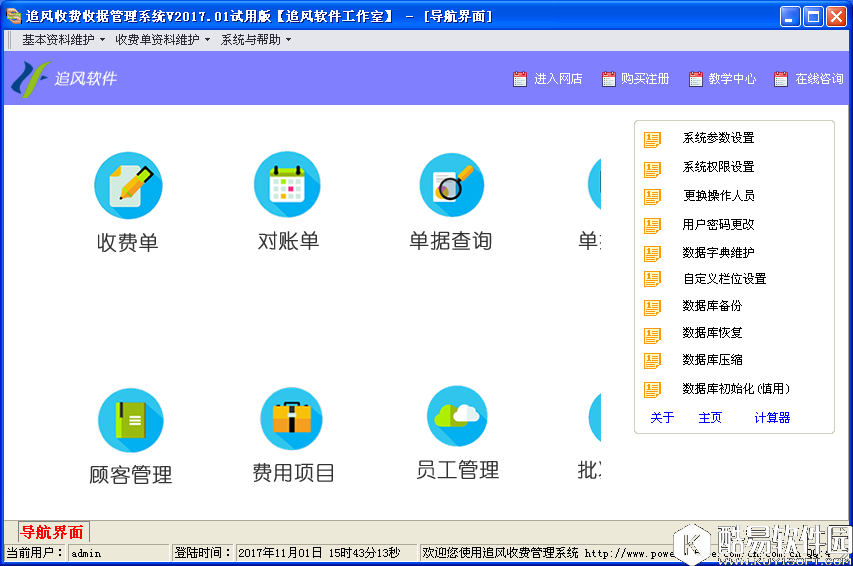The image size is (853, 566).
Task: Click the 员工管理 label
Action: [458, 470]
